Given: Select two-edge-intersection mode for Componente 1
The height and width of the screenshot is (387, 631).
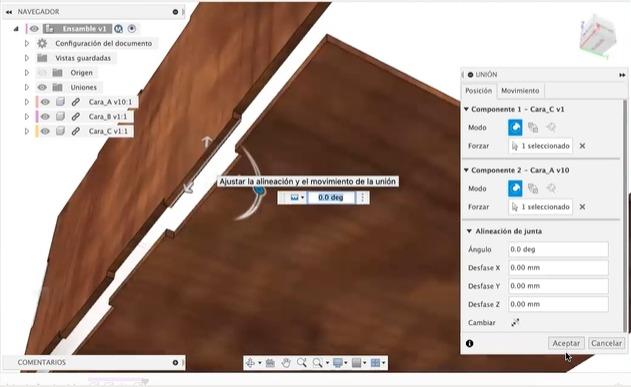Looking at the screenshot, I should pyautogui.click(x=551, y=128).
